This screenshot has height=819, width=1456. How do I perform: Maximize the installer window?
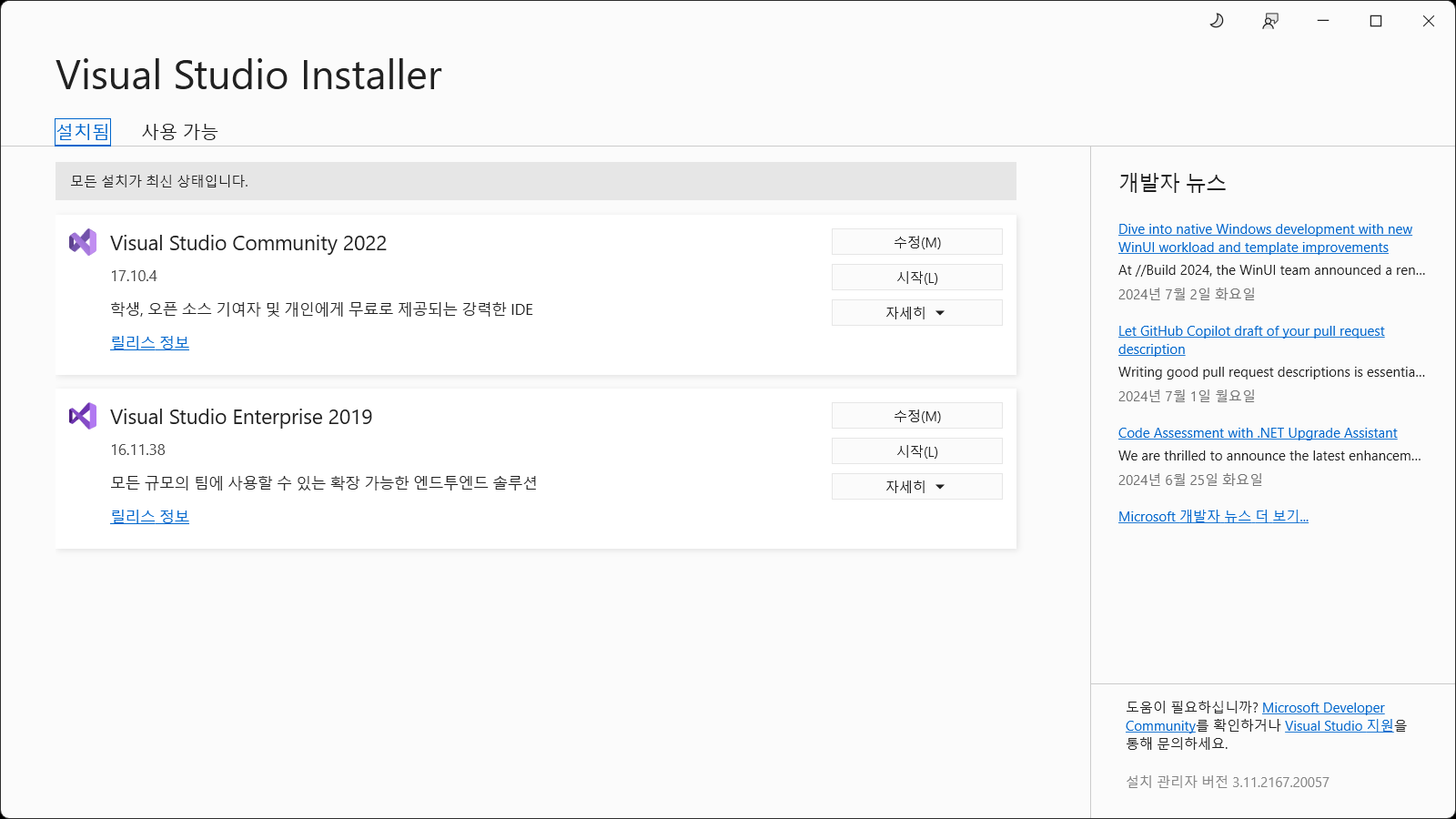(1376, 21)
